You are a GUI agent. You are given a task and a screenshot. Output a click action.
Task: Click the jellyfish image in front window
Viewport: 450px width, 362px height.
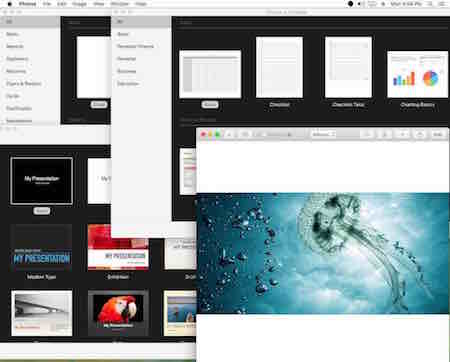tap(323, 253)
